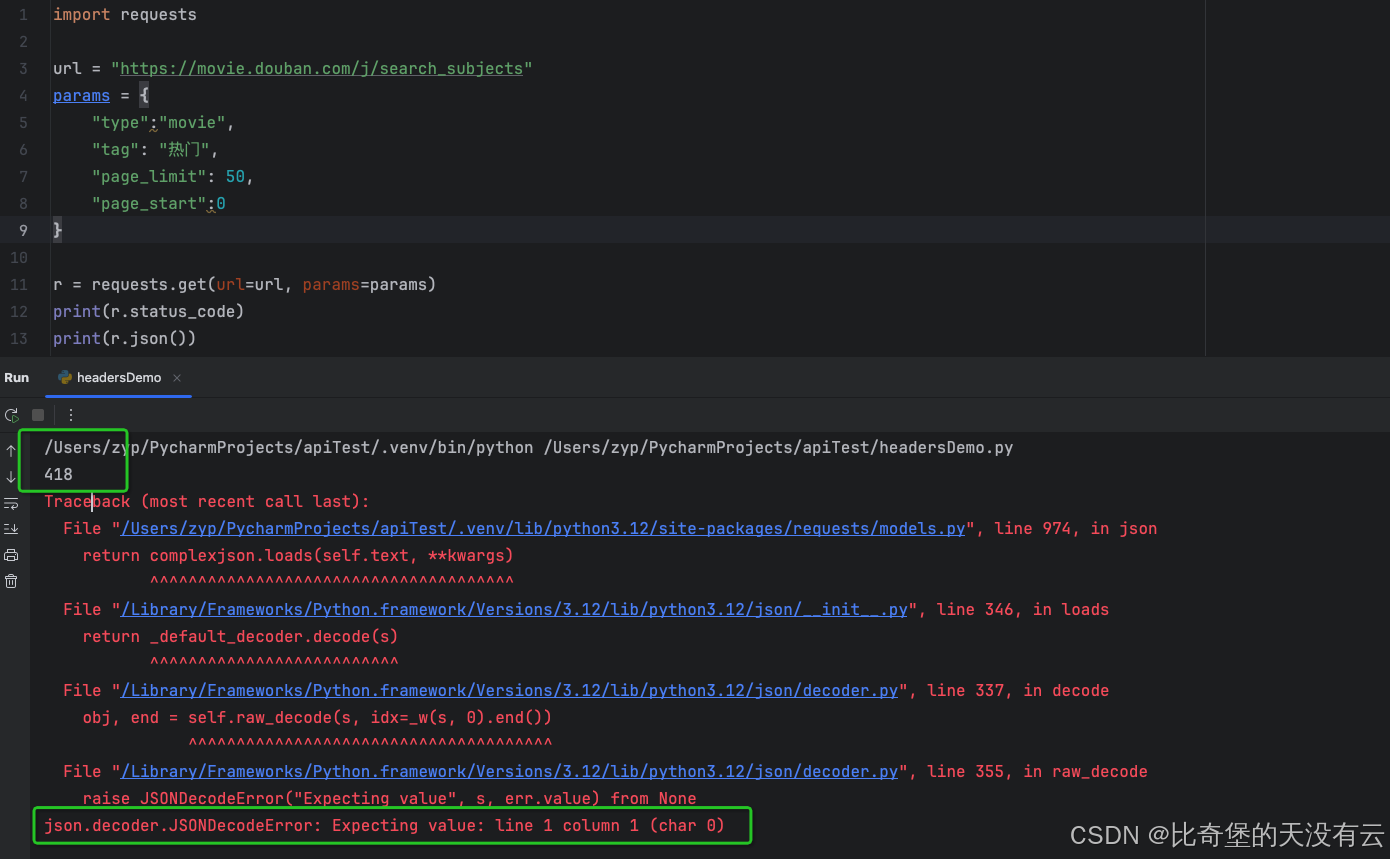Click the 'params' variable name on line 4
1390x859 pixels.
81,96
